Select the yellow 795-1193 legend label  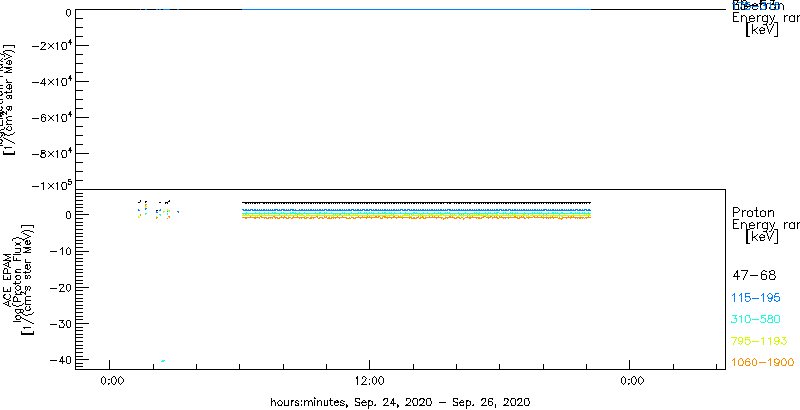(x=760, y=341)
